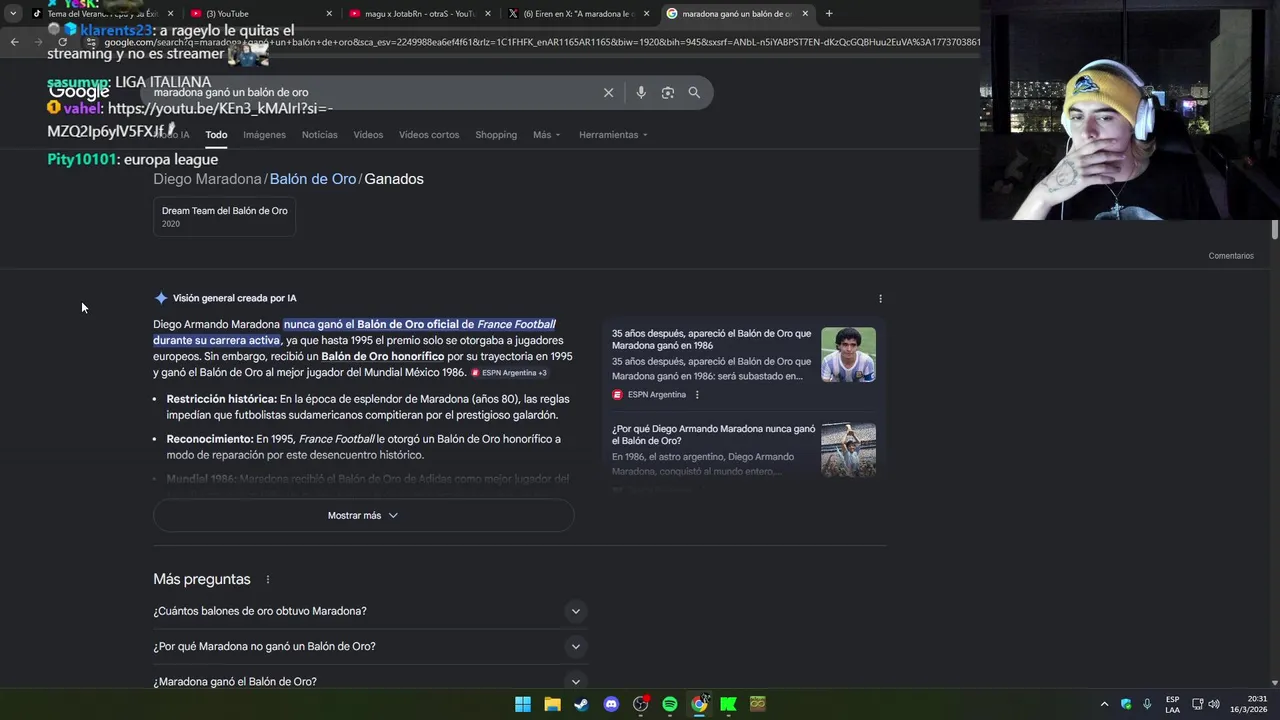
Task: Click Dream Team del Balón de Oro card
Action: point(224,217)
